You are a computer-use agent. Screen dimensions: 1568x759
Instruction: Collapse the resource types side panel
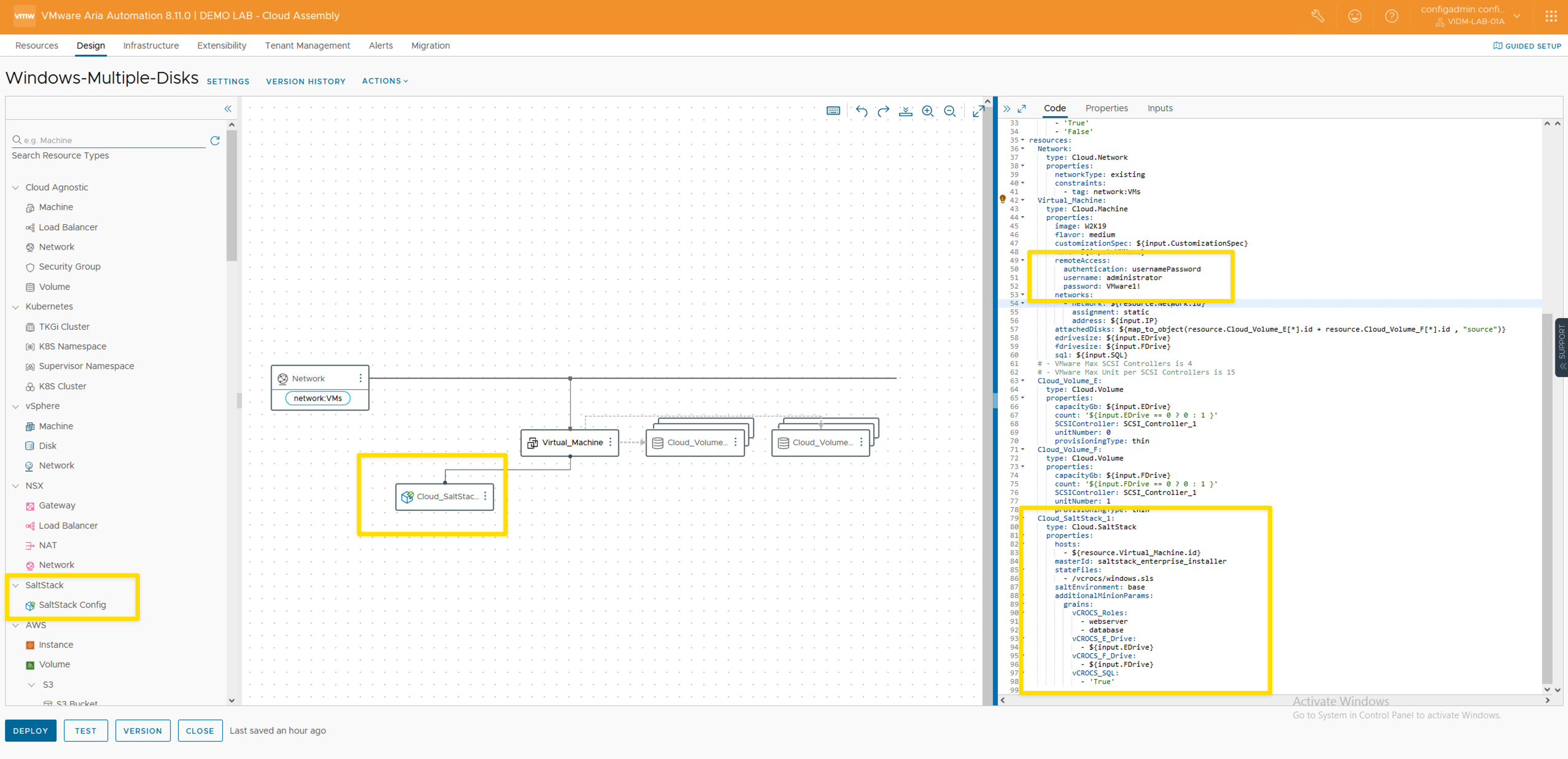click(x=228, y=109)
